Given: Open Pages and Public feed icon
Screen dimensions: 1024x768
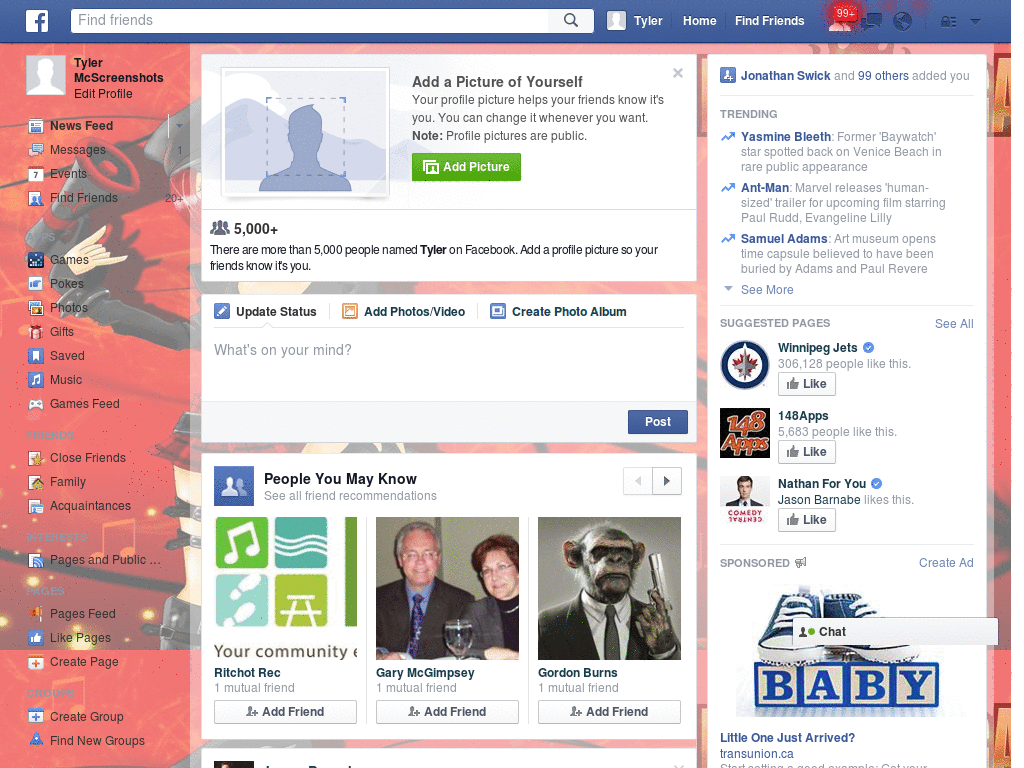Looking at the screenshot, I should click(36, 560).
